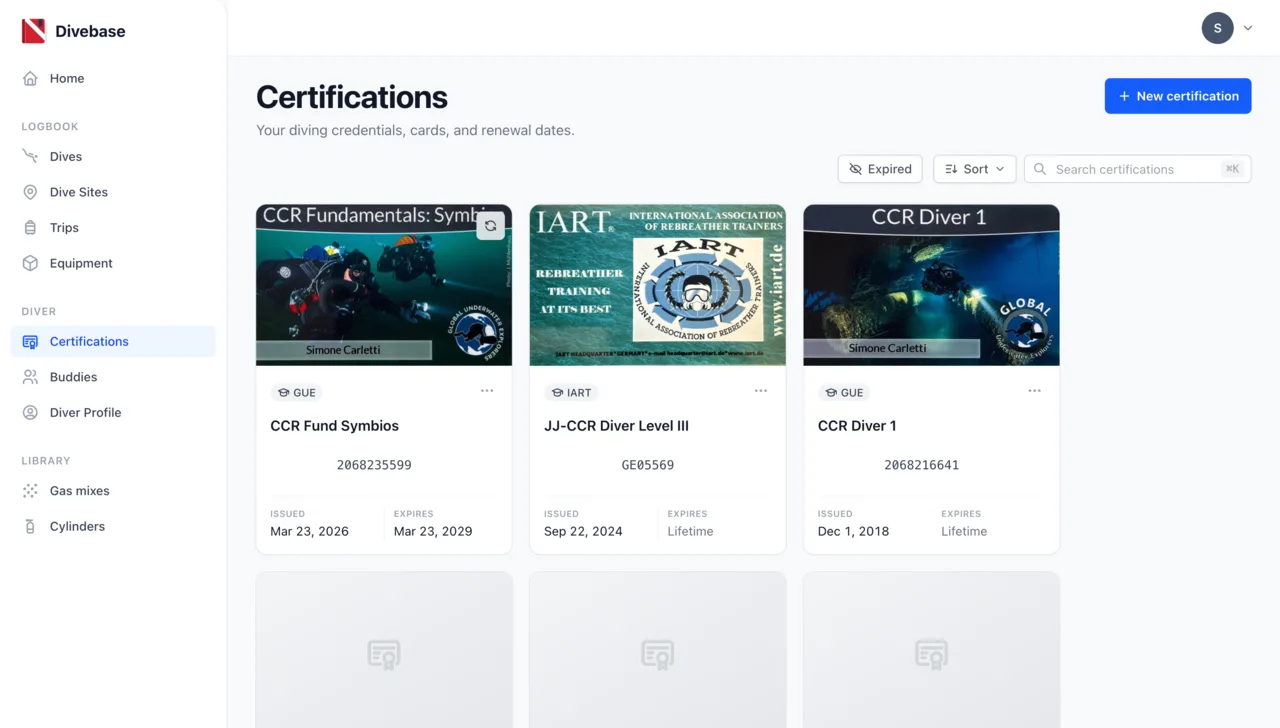Go to Home in the sidebar
Image resolution: width=1280 pixels, height=728 pixels.
113,78
